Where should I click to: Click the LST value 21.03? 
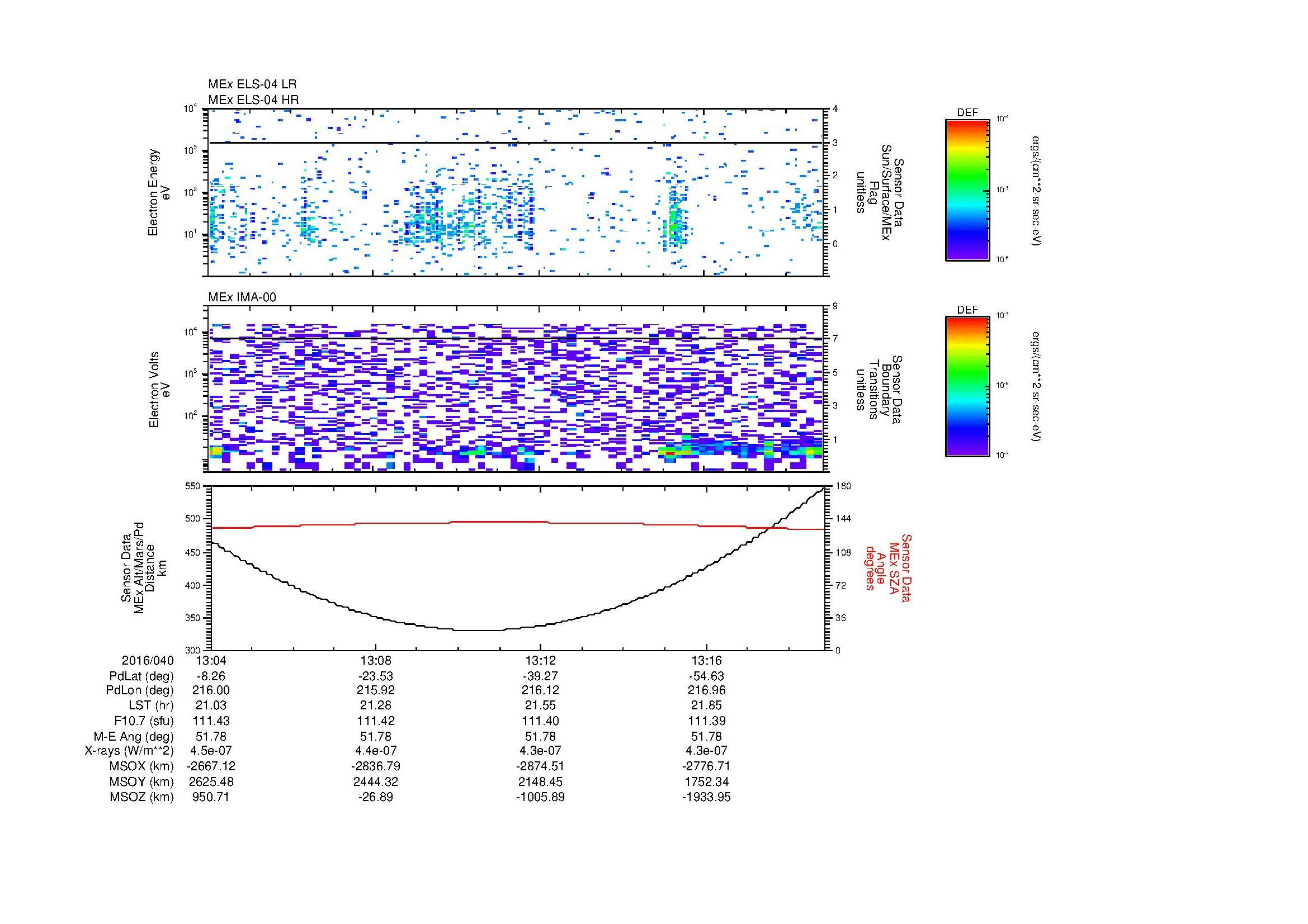click(211, 705)
